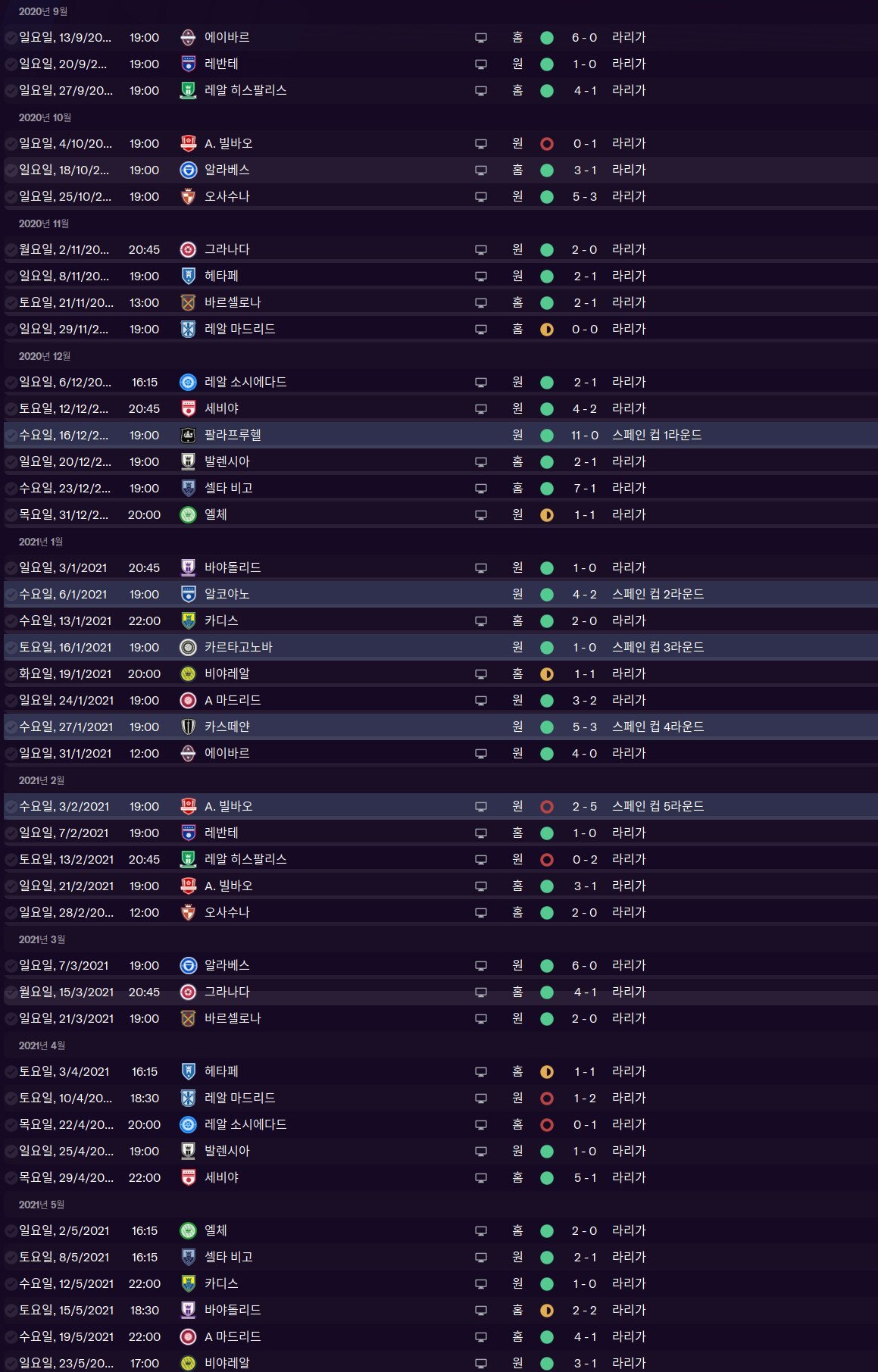
Task: Click the played checkmark icon in the 3/2/2021 row
Action: [x=11, y=806]
